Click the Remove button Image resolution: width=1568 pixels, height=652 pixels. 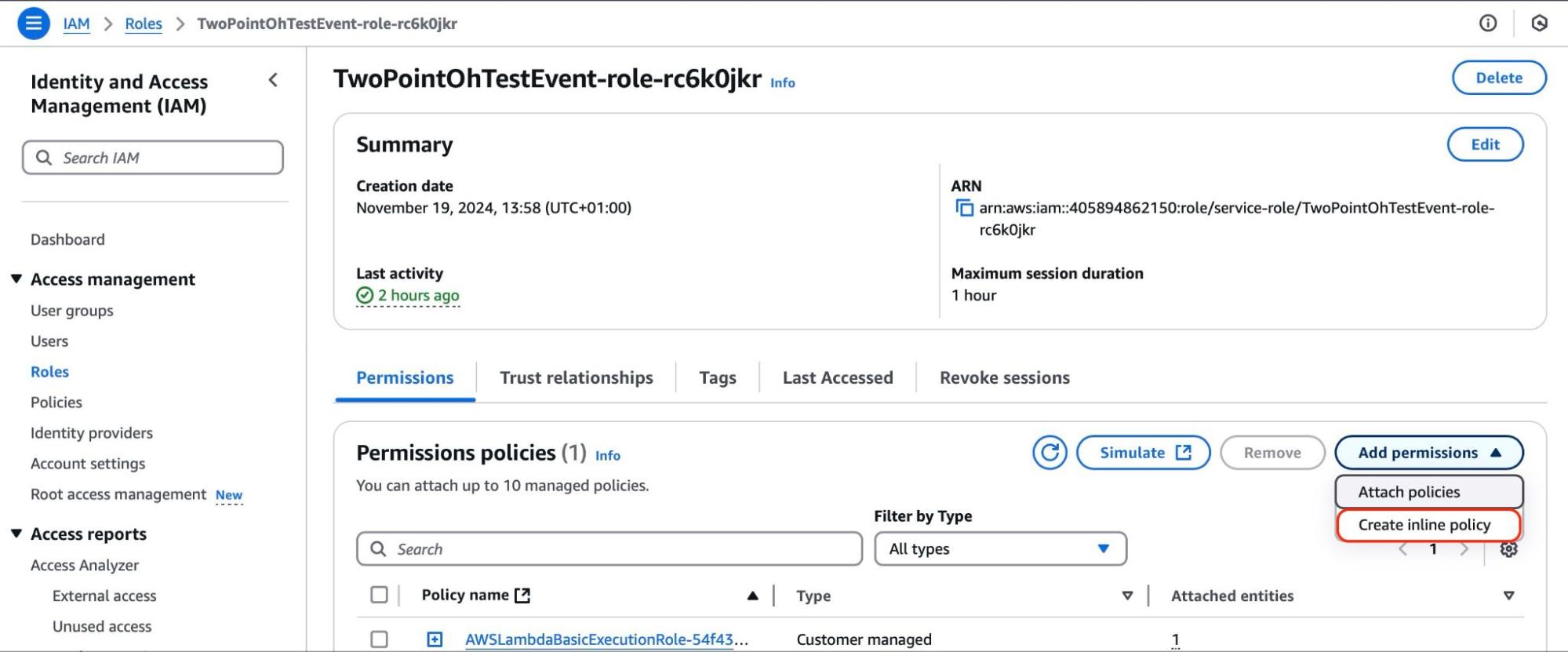[1272, 453]
